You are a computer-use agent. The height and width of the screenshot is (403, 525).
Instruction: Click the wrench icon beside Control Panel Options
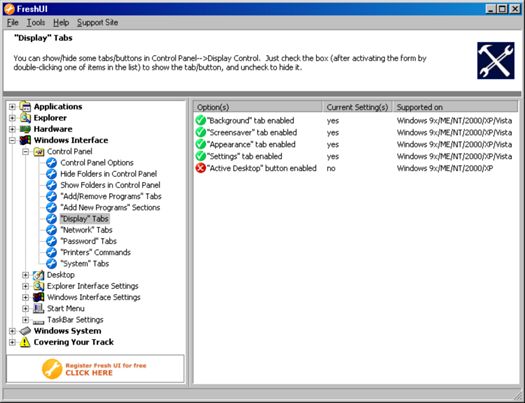[51, 163]
